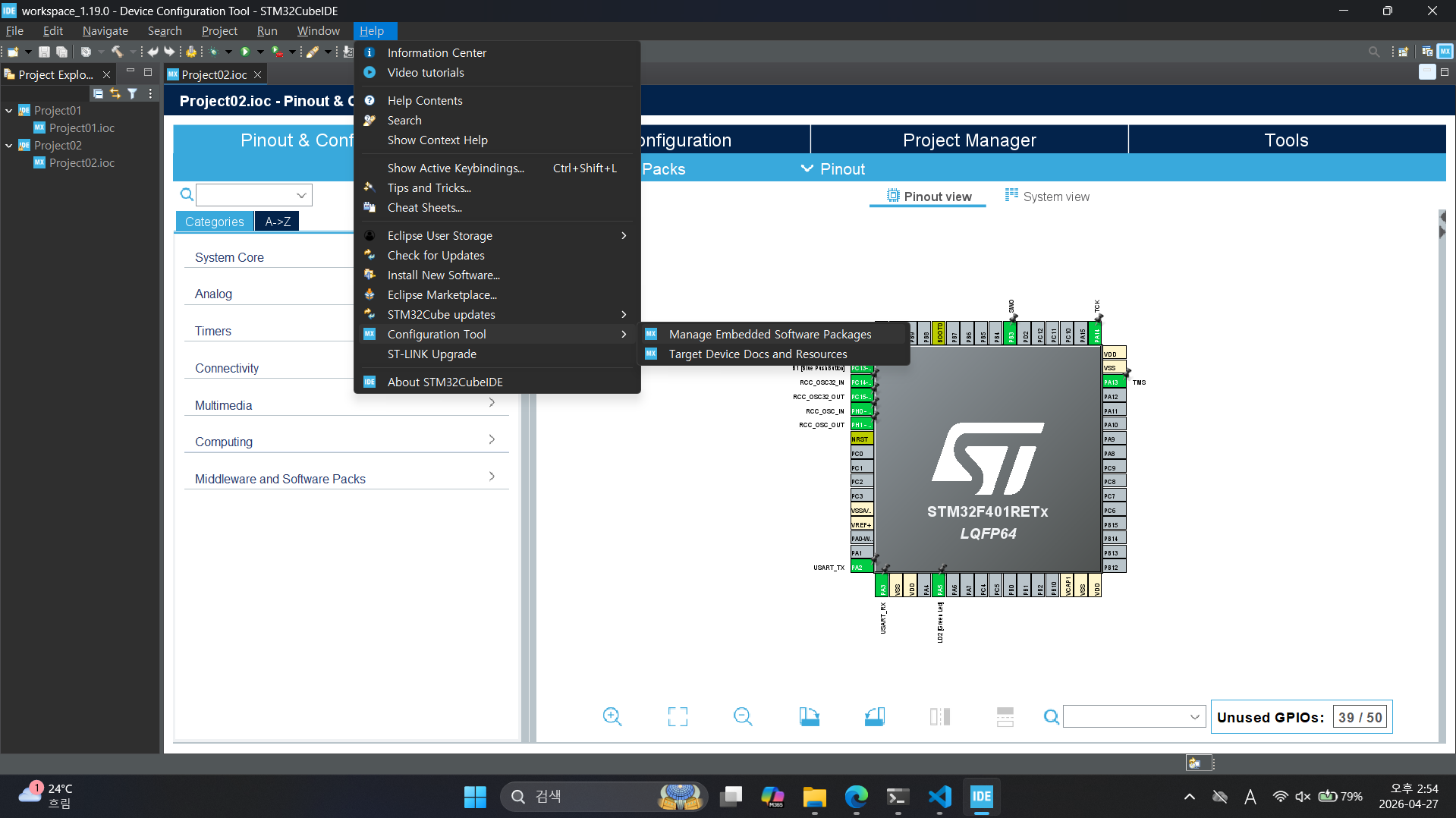Click the category search magnifier icon
Image resolution: width=1456 pixels, height=818 pixels.
(187, 194)
